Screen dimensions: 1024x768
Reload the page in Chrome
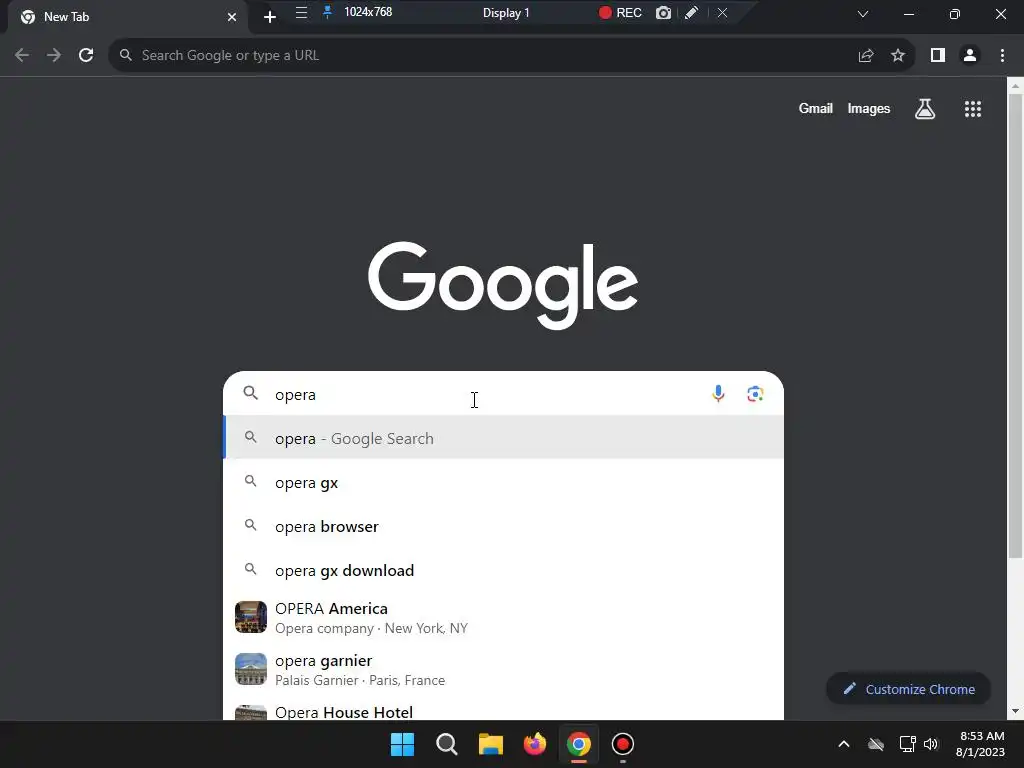[86, 56]
